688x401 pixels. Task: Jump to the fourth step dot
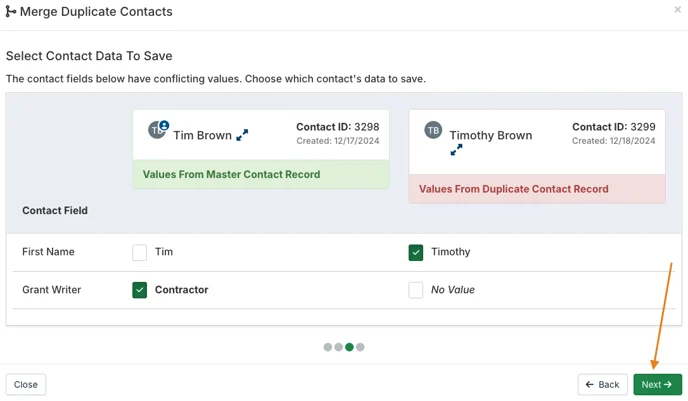click(x=360, y=347)
